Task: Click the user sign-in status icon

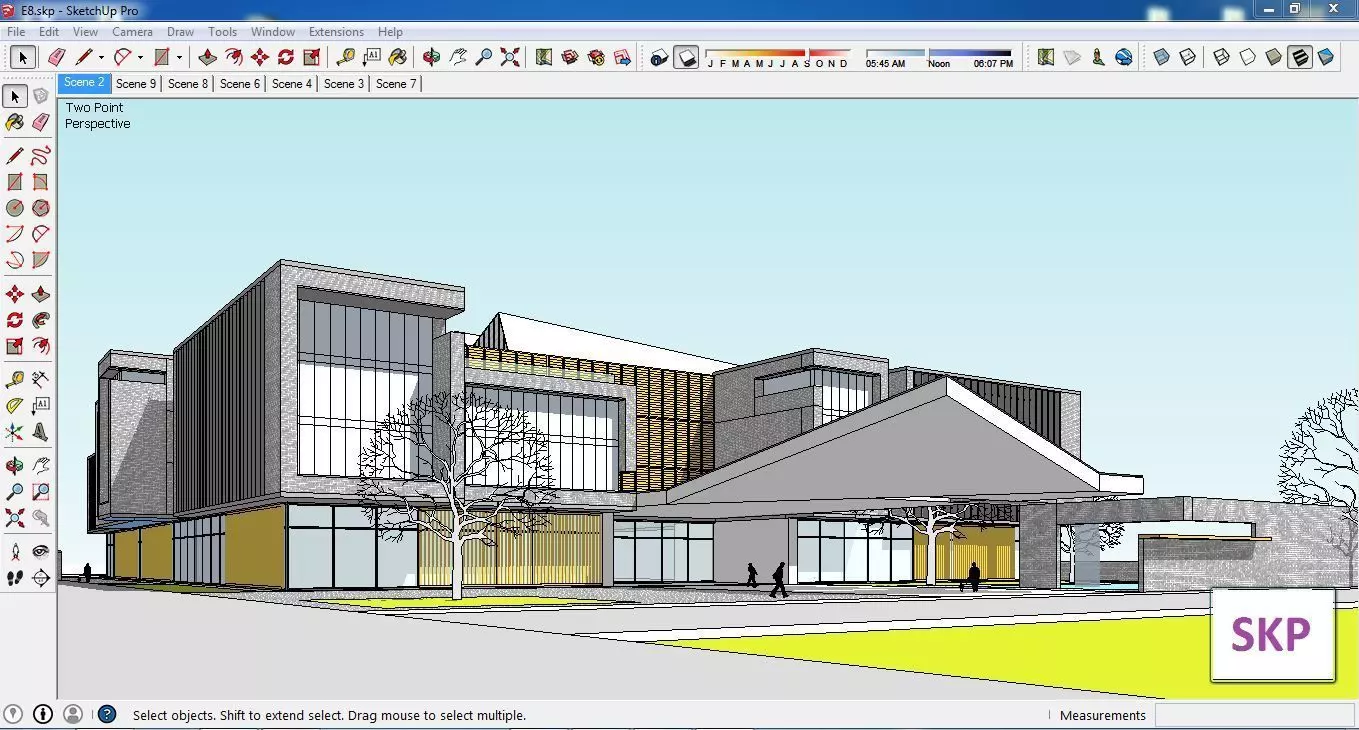Action: tap(73, 714)
